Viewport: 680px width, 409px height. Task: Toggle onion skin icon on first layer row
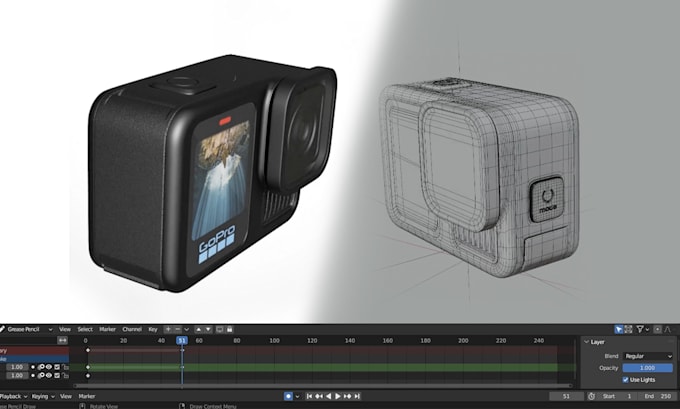coord(41,367)
